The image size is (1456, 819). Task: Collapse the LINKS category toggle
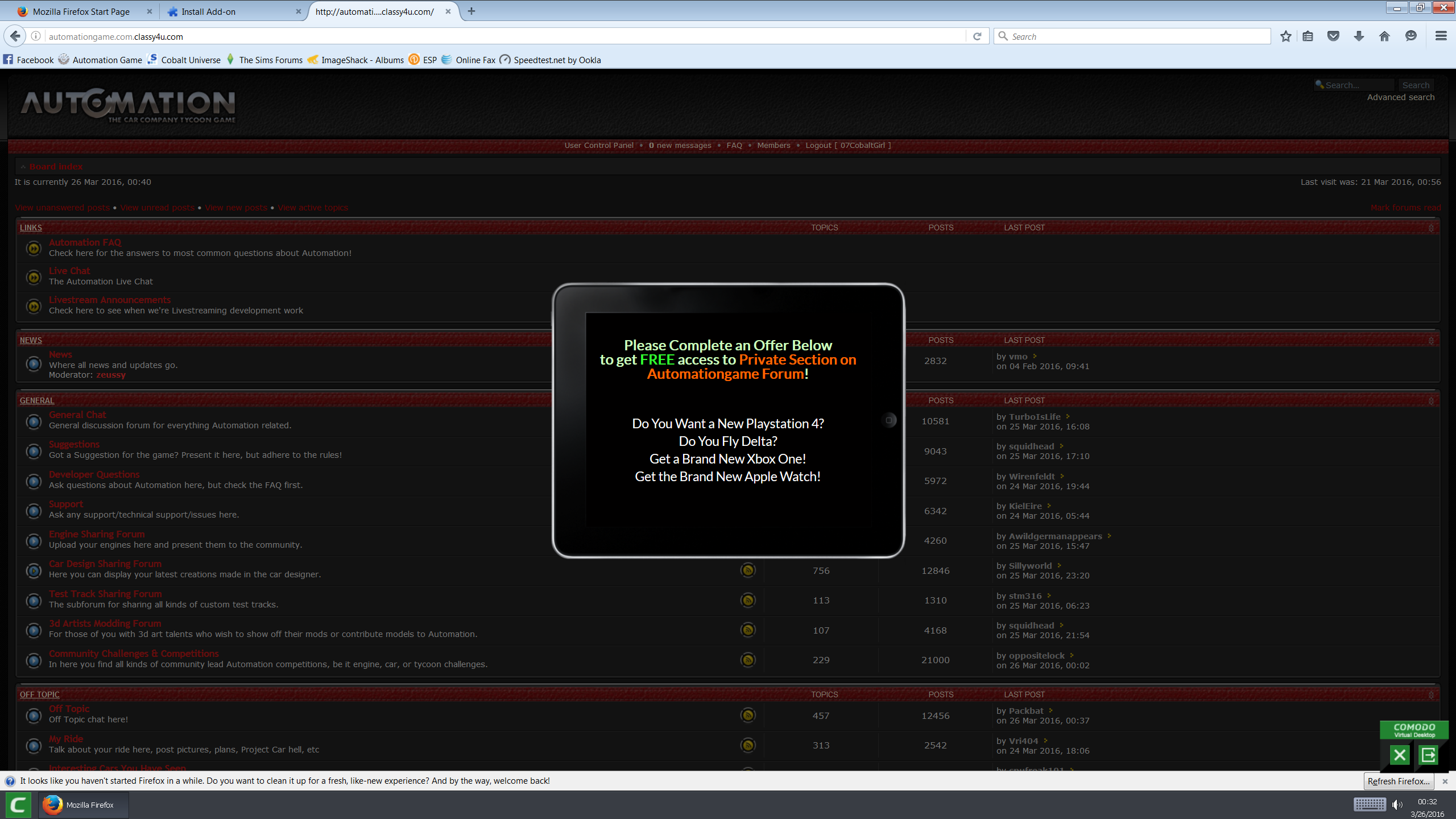(x=1432, y=228)
